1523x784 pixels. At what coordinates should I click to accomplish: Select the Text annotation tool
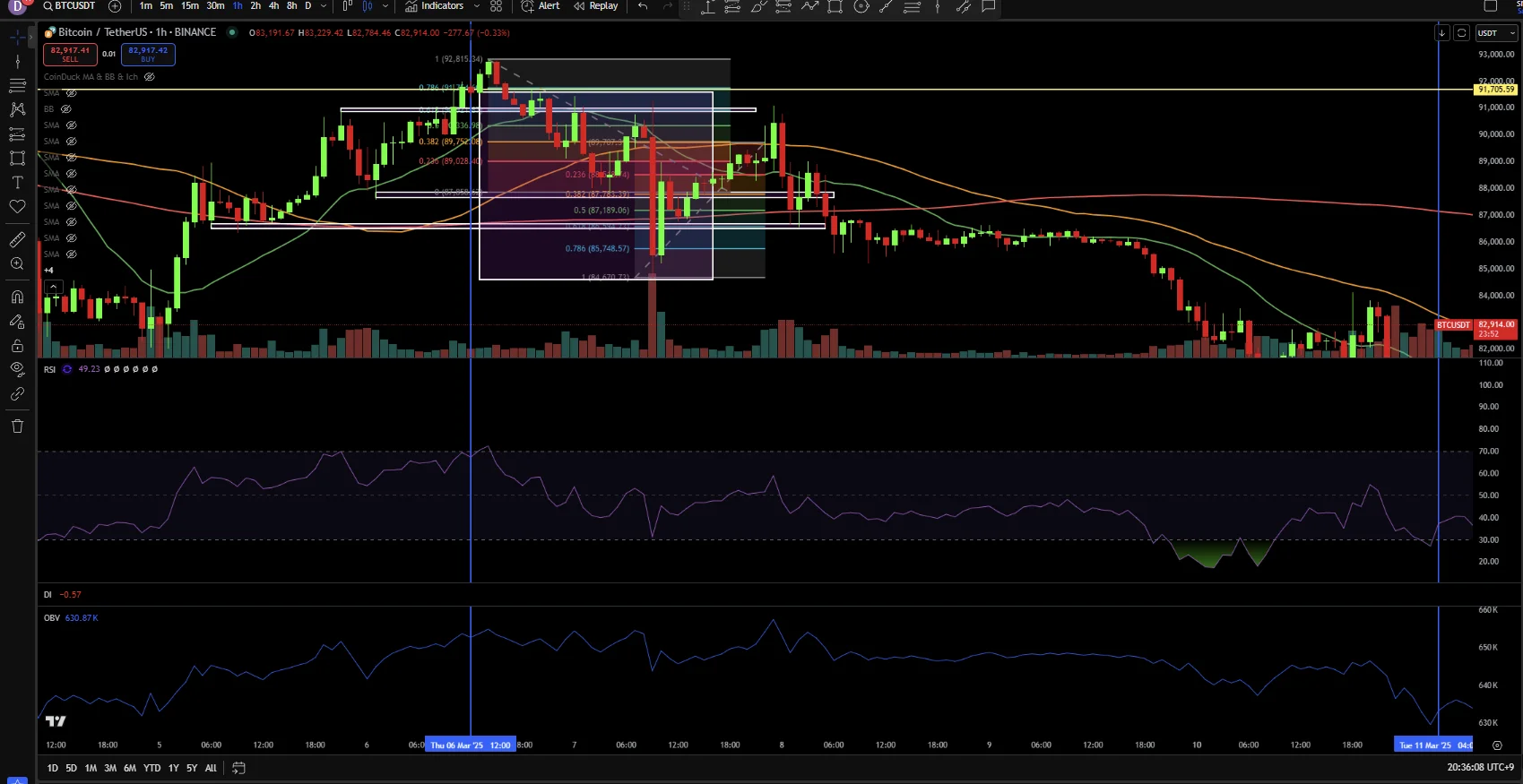click(x=17, y=182)
